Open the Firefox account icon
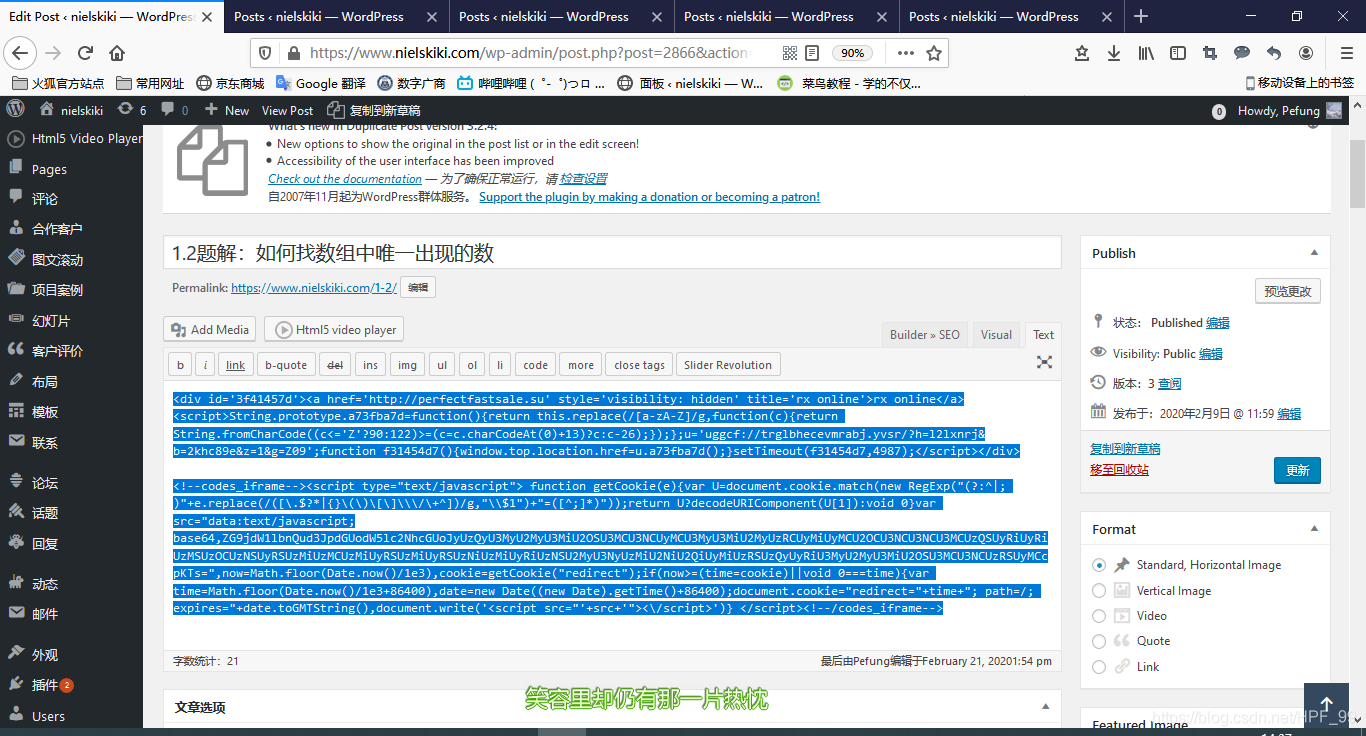Screen dimensions: 1366x736 pos(1306,53)
